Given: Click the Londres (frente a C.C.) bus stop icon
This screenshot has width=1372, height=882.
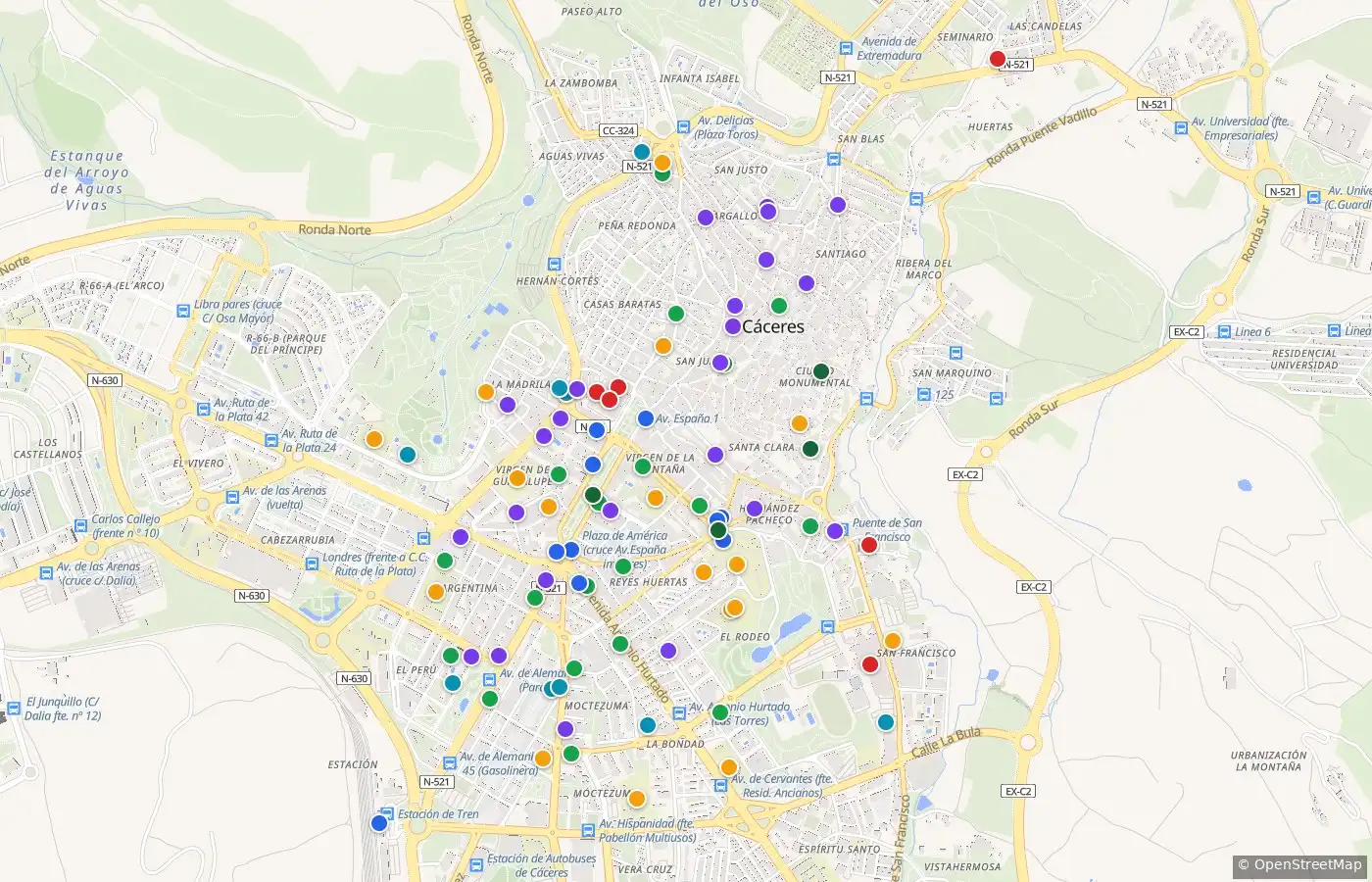Looking at the screenshot, I should coord(312,564).
